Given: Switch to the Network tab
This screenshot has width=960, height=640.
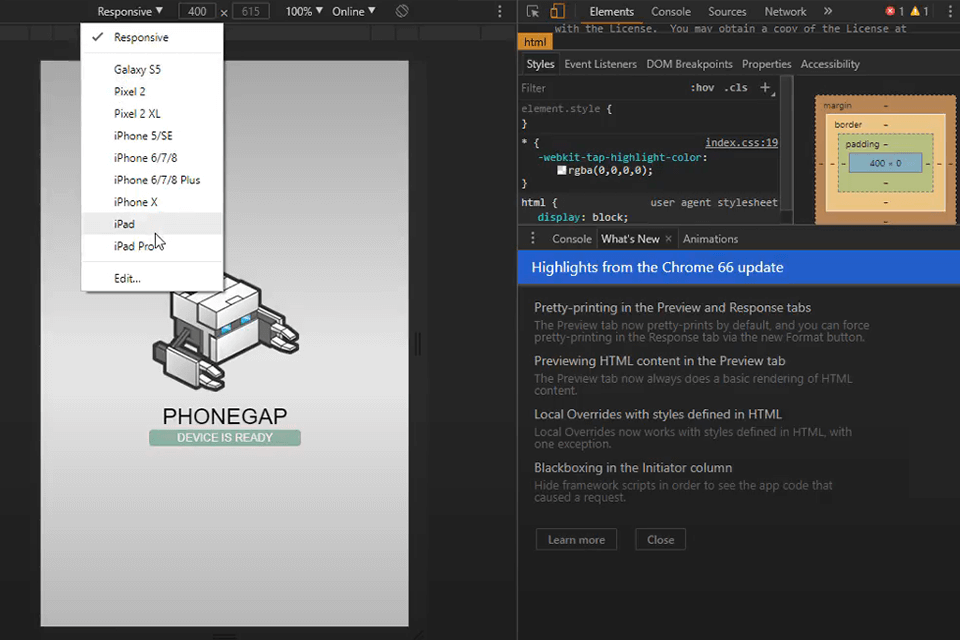Looking at the screenshot, I should click(785, 12).
